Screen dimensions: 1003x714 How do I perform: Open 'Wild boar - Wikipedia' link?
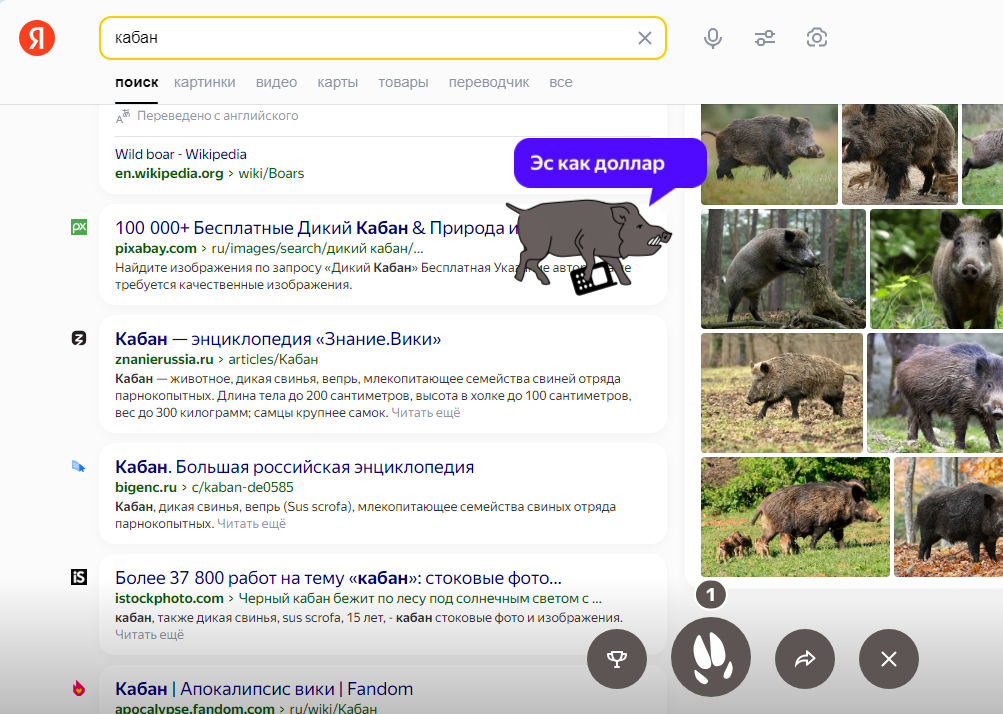[180, 154]
